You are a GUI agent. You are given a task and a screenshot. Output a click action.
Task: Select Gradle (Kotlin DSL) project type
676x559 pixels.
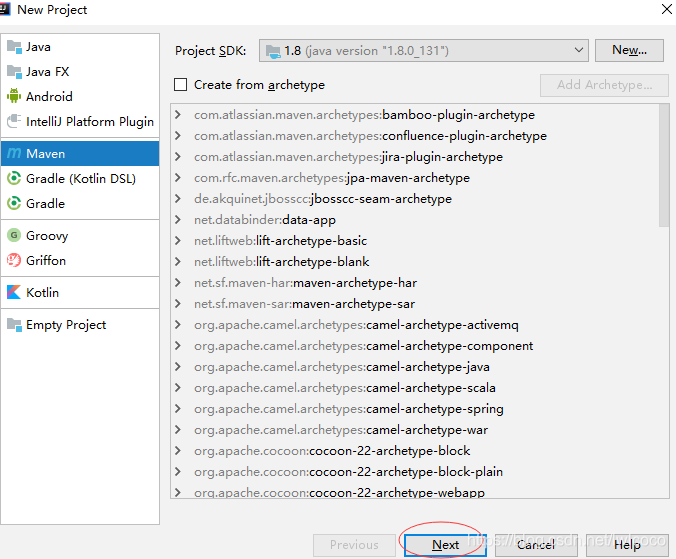[80, 178]
